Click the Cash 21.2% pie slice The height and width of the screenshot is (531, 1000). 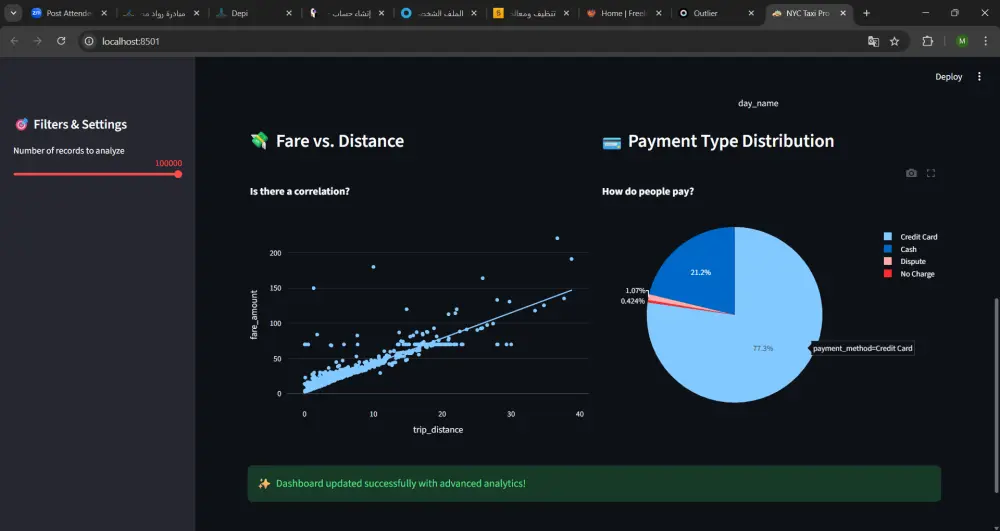695,271
